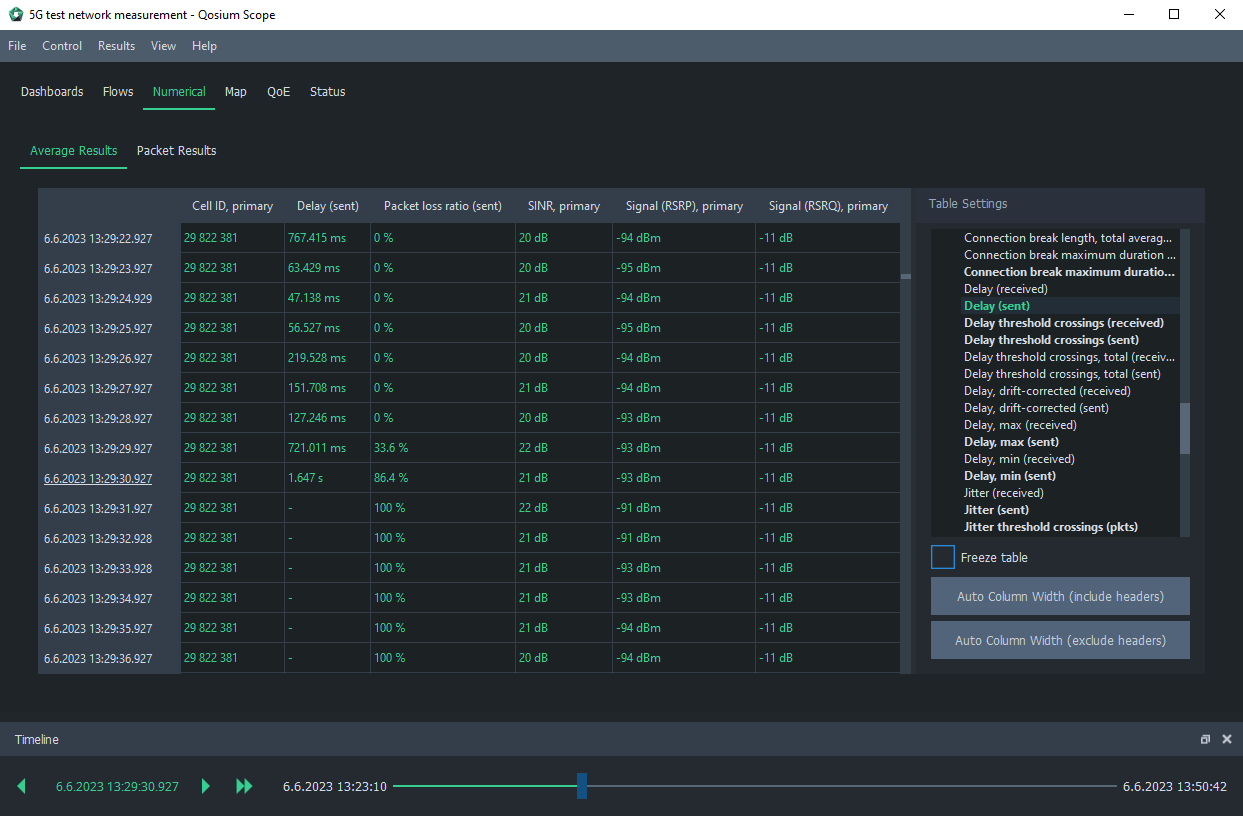Switch to the Packet Results tab
Viewport: 1243px width, 816px height.
click(176, 151)
